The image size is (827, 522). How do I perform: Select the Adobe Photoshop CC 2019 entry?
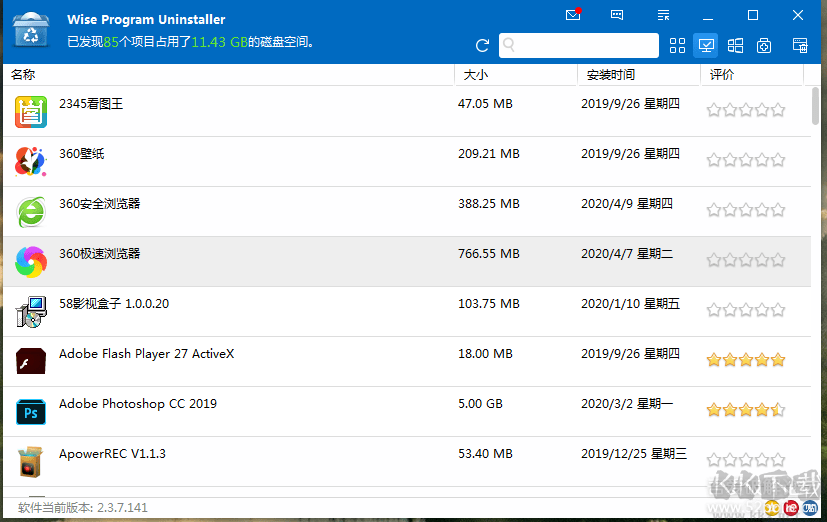pos(138,404)
